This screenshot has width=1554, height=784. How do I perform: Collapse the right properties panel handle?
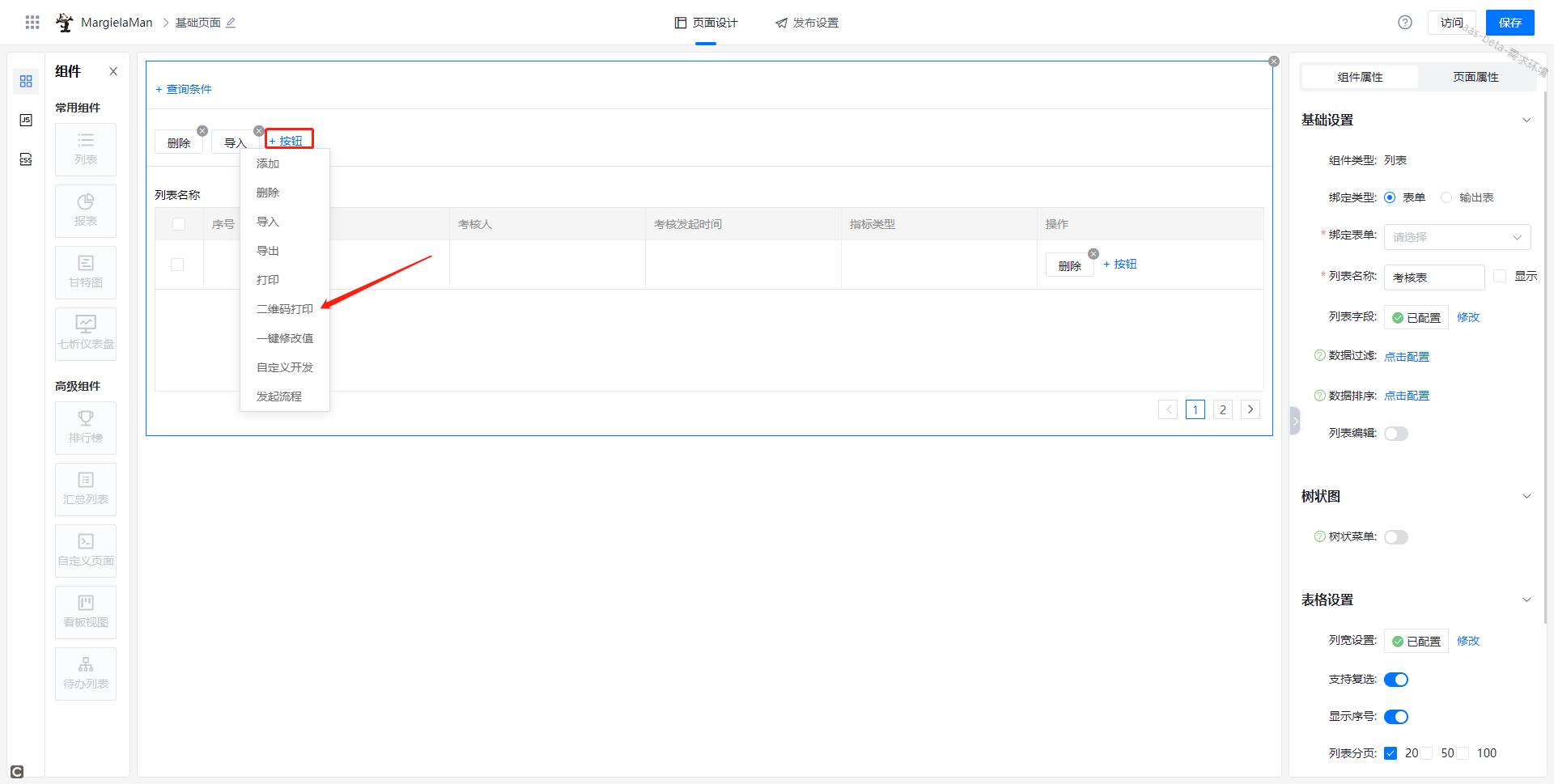pyautogui.click(x=1295, y=421)
